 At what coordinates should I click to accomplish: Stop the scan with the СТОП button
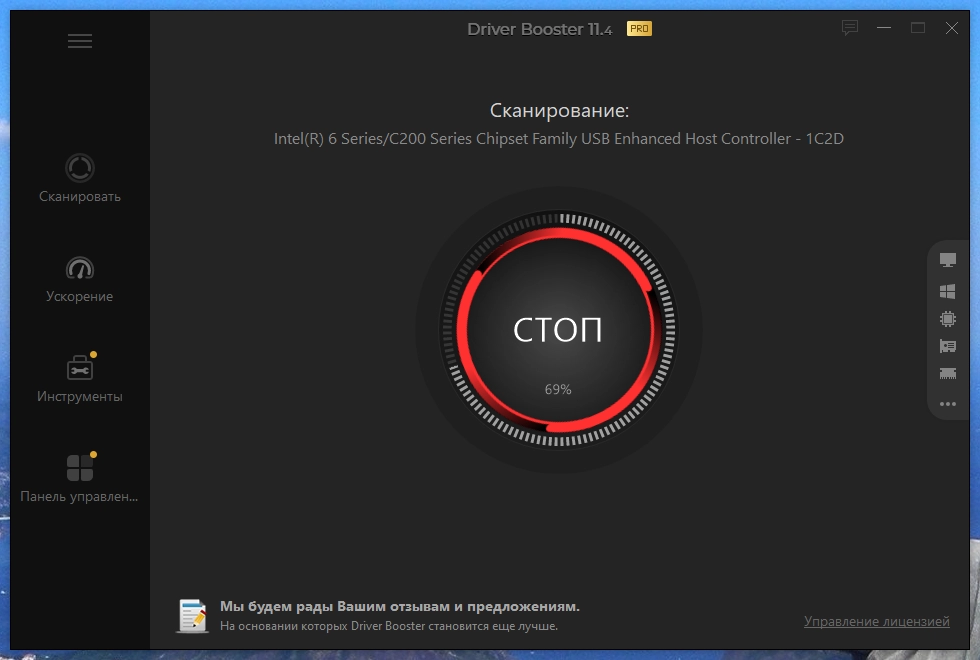(x=558, y=330)
